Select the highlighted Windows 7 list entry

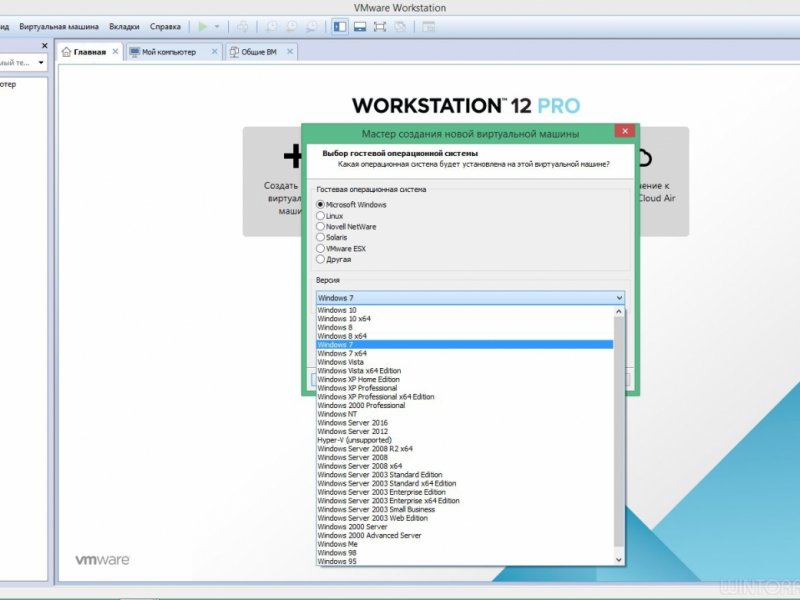(x=465, y=345)
